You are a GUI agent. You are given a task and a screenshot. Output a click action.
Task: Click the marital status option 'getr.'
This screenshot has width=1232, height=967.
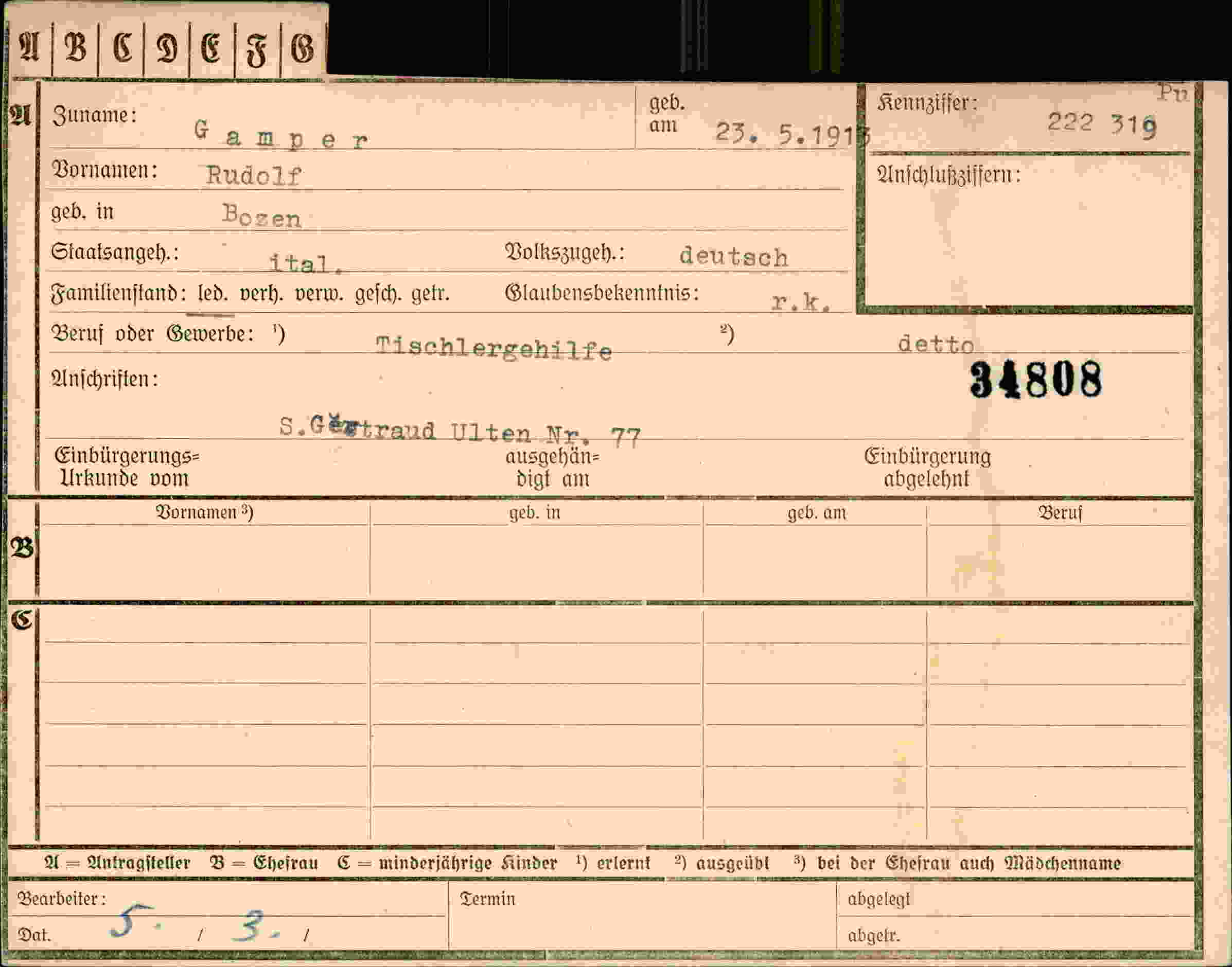click(430, 294)
